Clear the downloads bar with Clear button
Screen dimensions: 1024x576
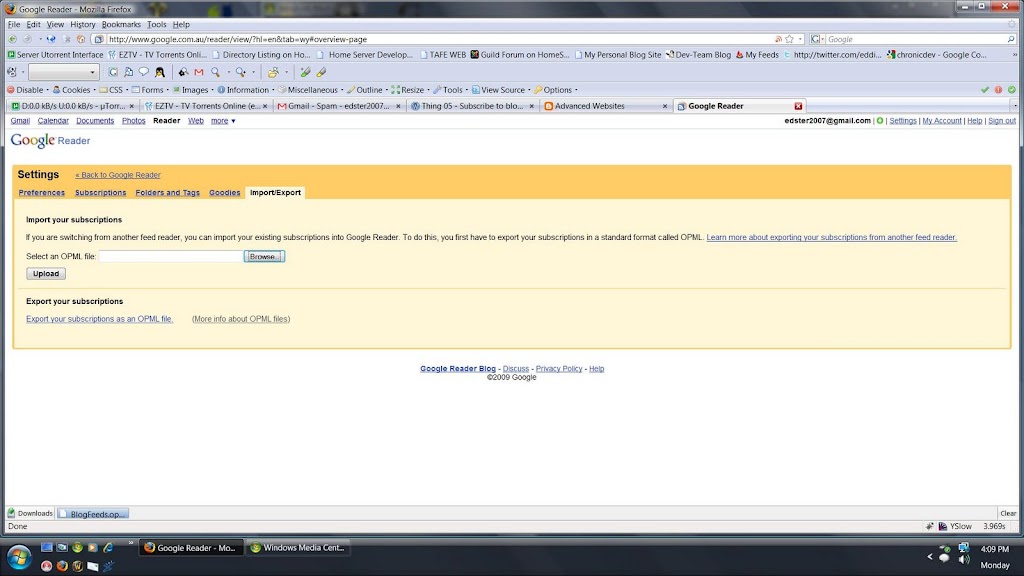click(x=1008, y=513)
